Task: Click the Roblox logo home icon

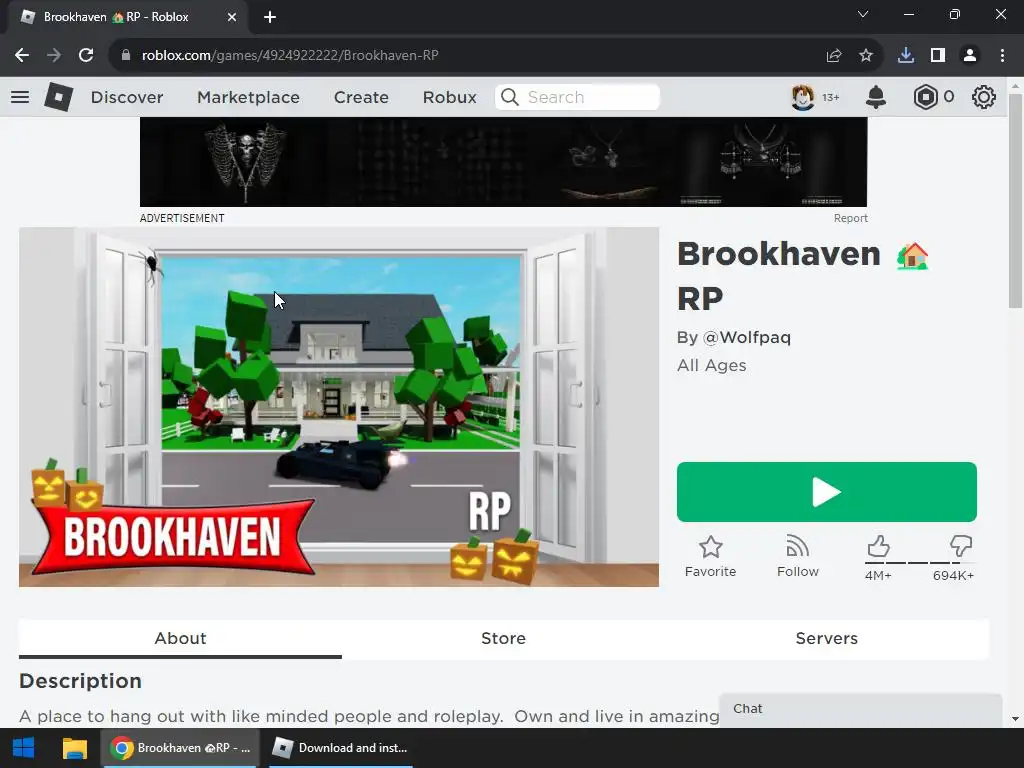Action: point(59,97)
